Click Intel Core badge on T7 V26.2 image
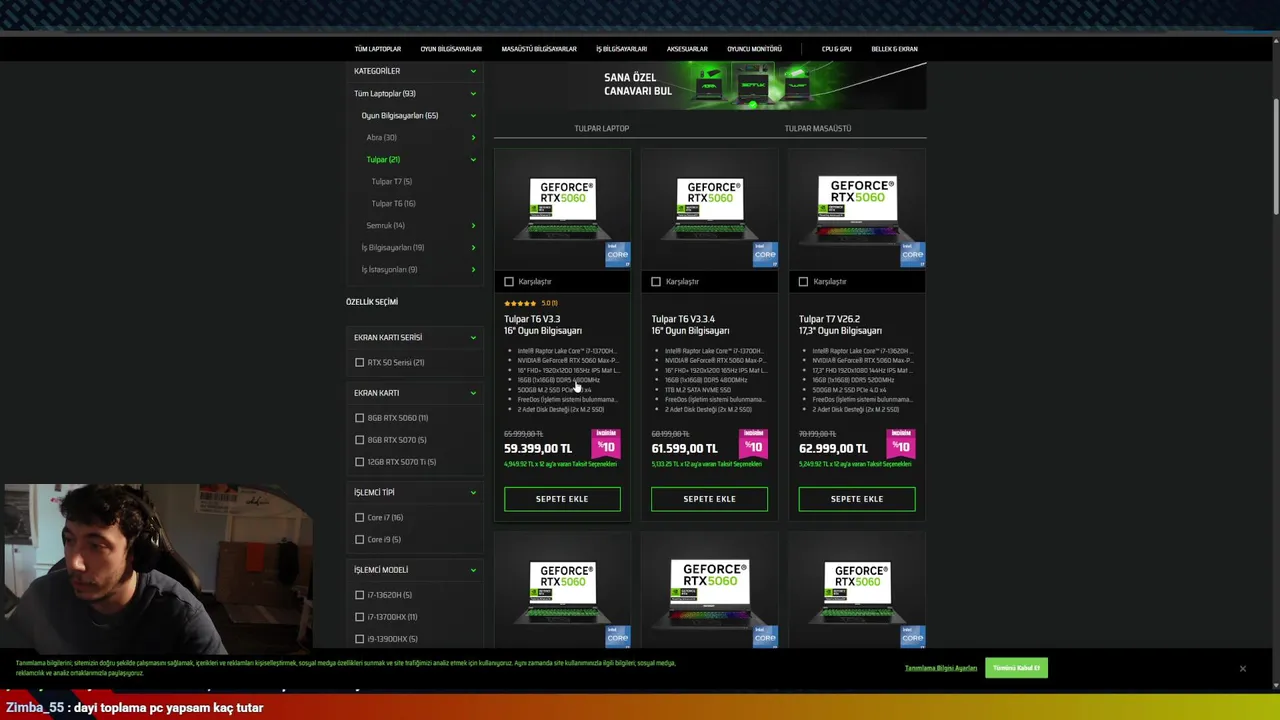 [x=912, y=254]
